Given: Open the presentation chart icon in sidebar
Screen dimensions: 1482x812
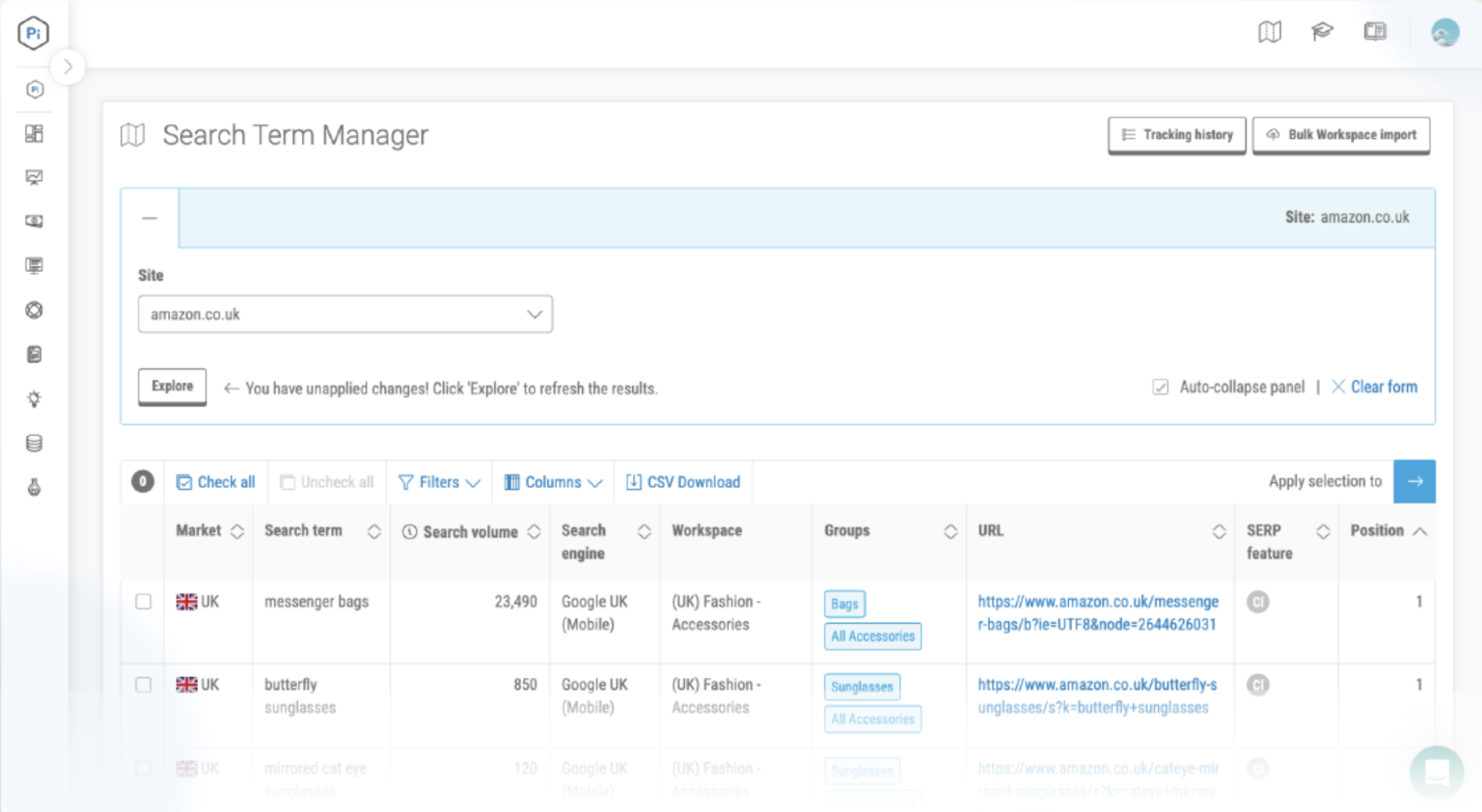Looking at the screenshot, I should [34, 176].
